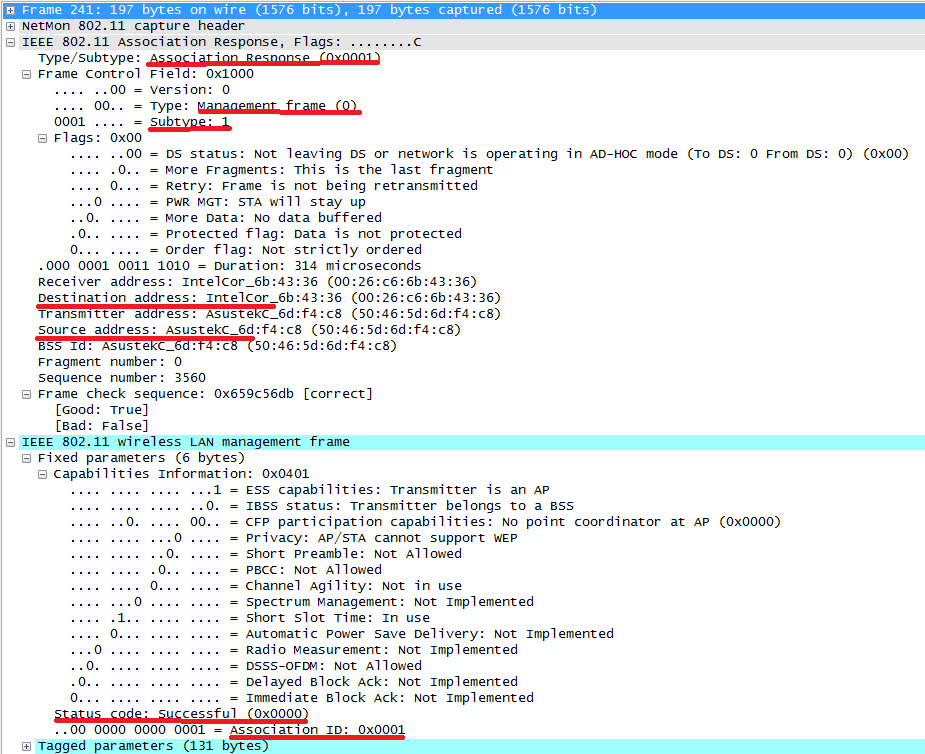This screenshot has height=754, width=925.
Task: Click the Duration: 314 microseconds row
Action: point(228,266)
